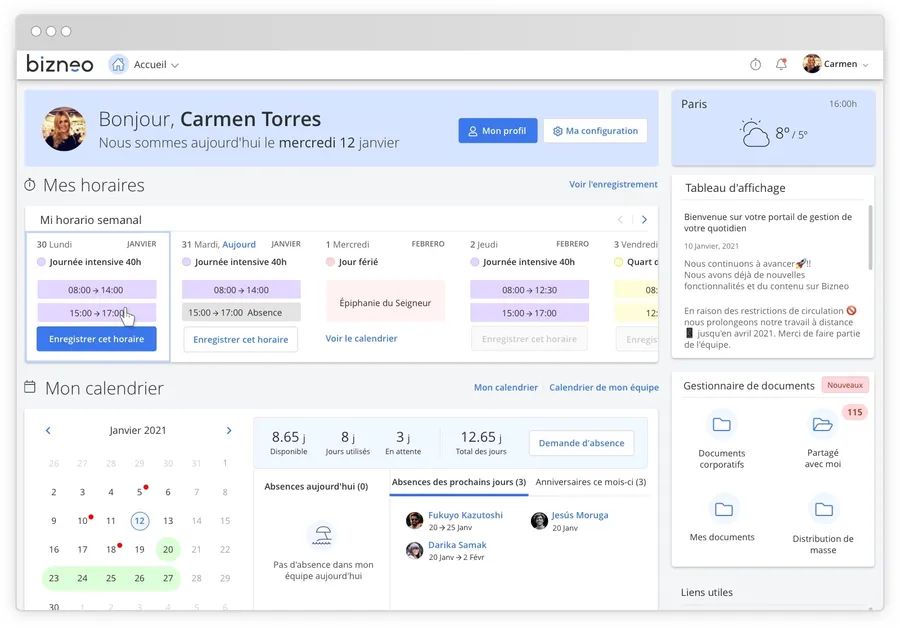Select the 08:00 → 14:00 purple slot on Lundi
This screenshot has height=628, width=900.
pyautogui.click(x=96, y=290)
